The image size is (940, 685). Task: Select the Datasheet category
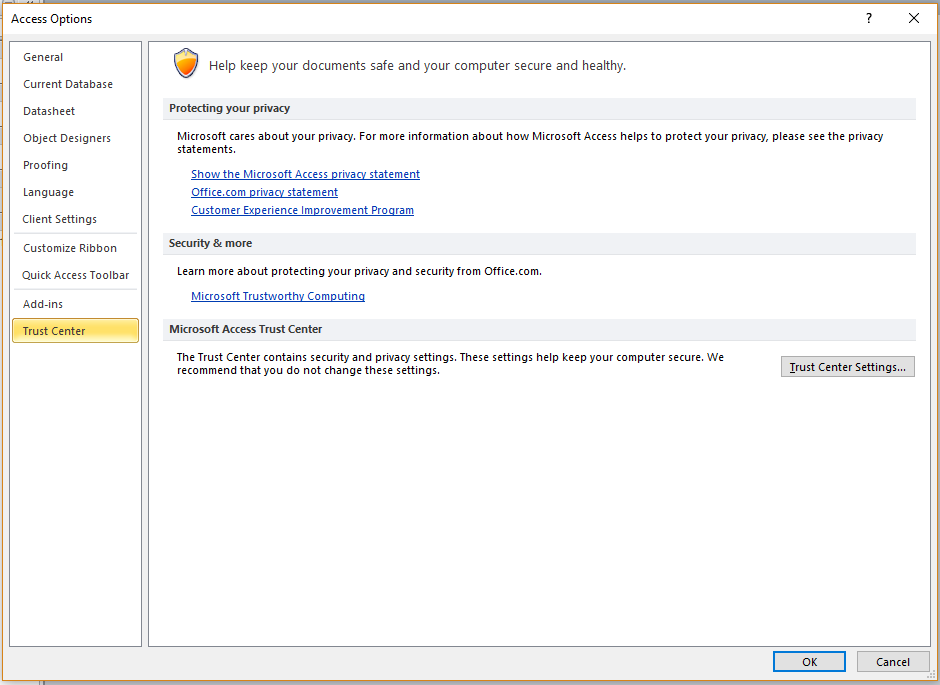point(49,111)
